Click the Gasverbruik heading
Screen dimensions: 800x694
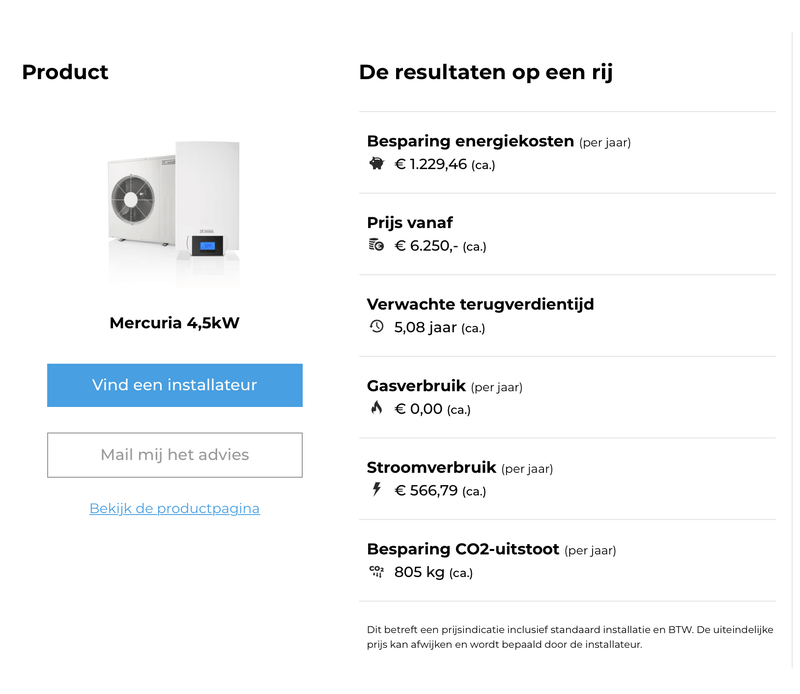[x=416, y=386]
